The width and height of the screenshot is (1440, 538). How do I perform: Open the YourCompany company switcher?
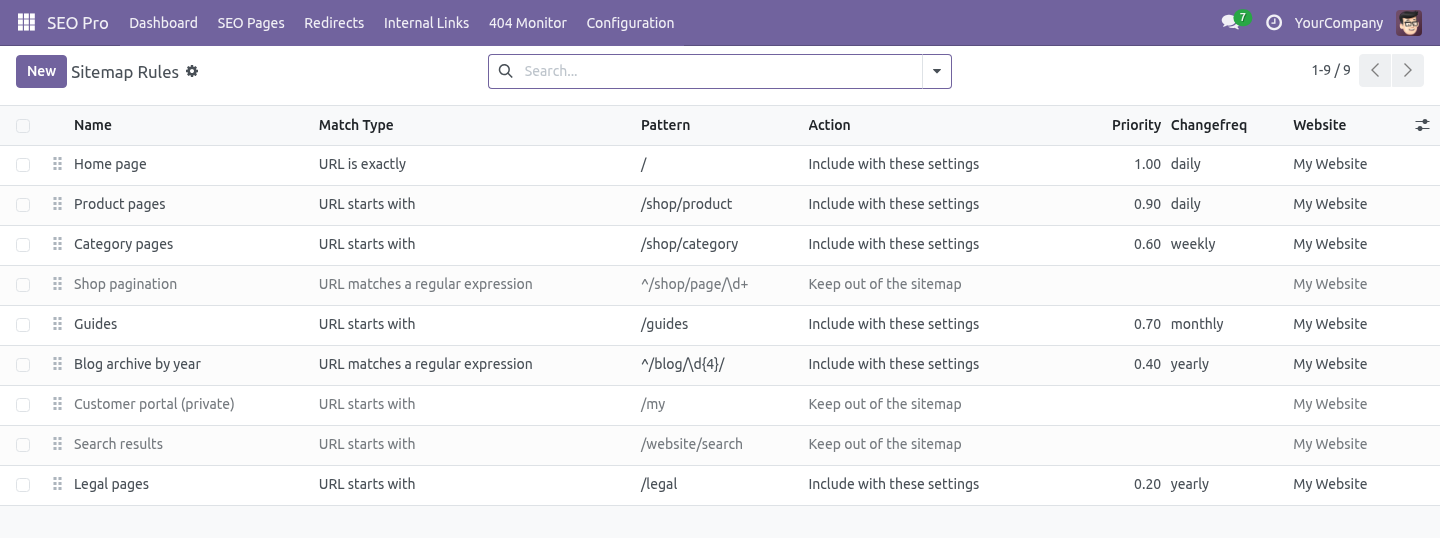(x=1339, y=22)
